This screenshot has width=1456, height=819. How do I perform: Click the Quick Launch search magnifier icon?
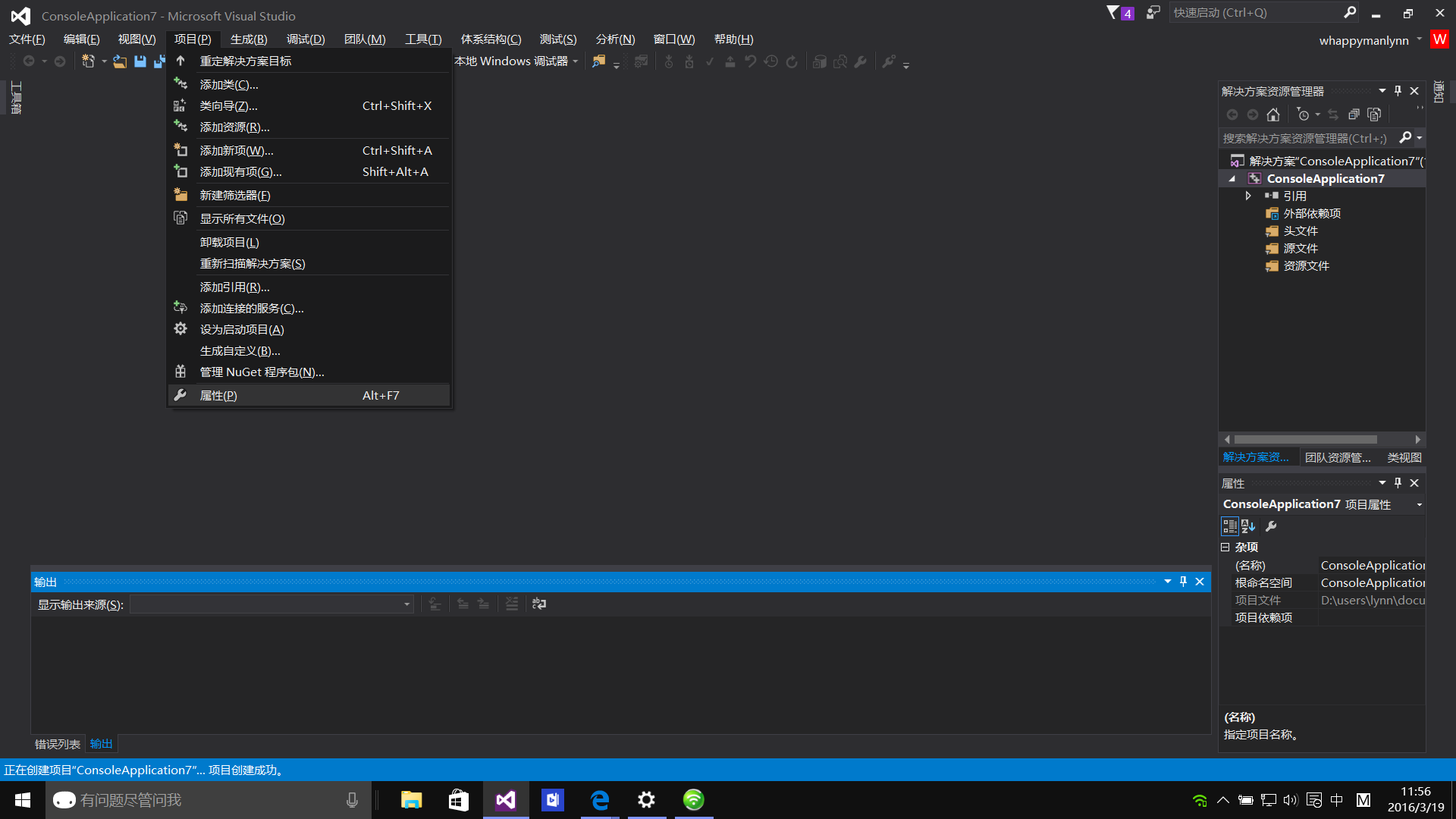pyautogui.click(x=1350, y=13)
